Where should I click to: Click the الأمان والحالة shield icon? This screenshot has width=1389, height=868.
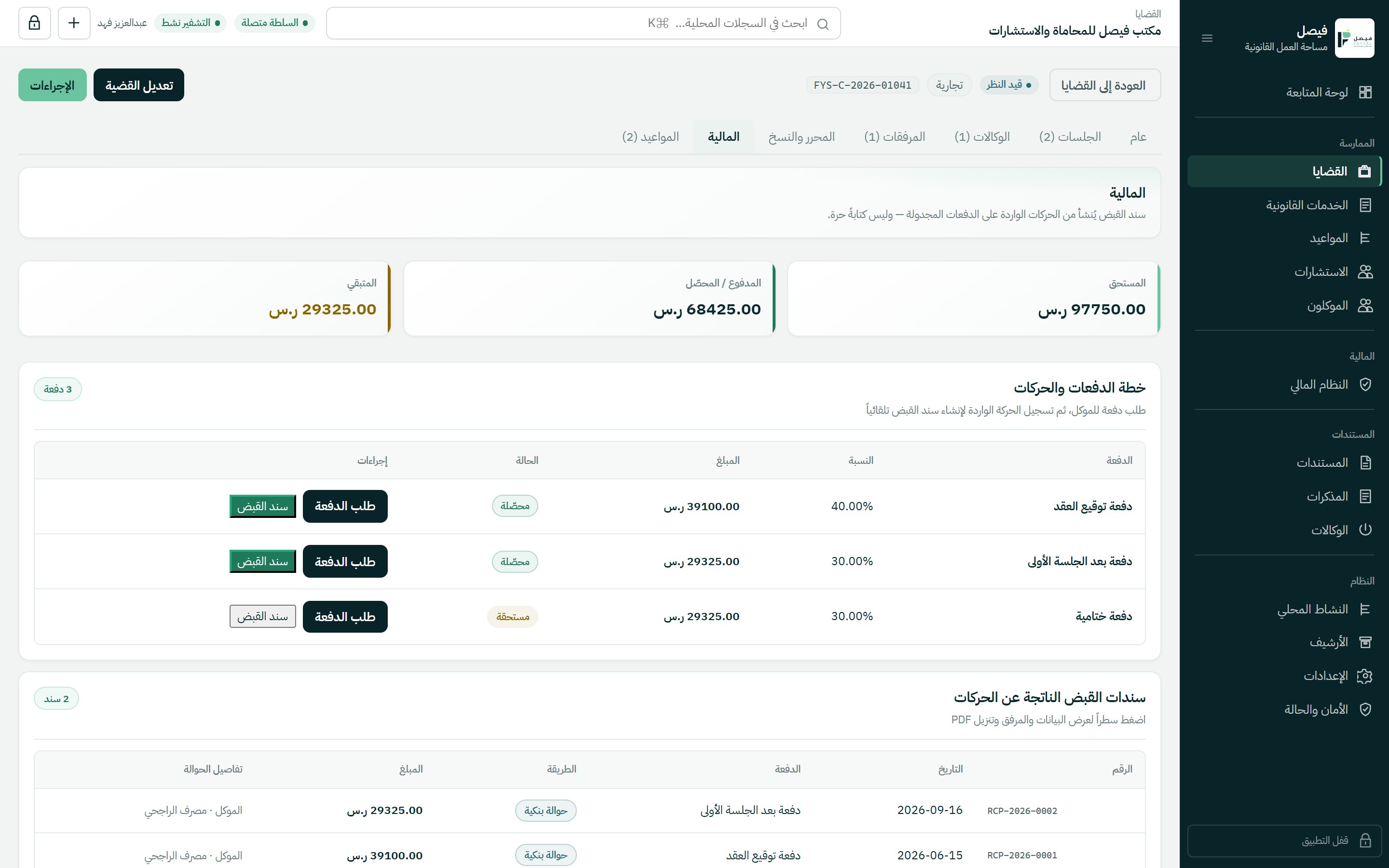click(1365, 709)
